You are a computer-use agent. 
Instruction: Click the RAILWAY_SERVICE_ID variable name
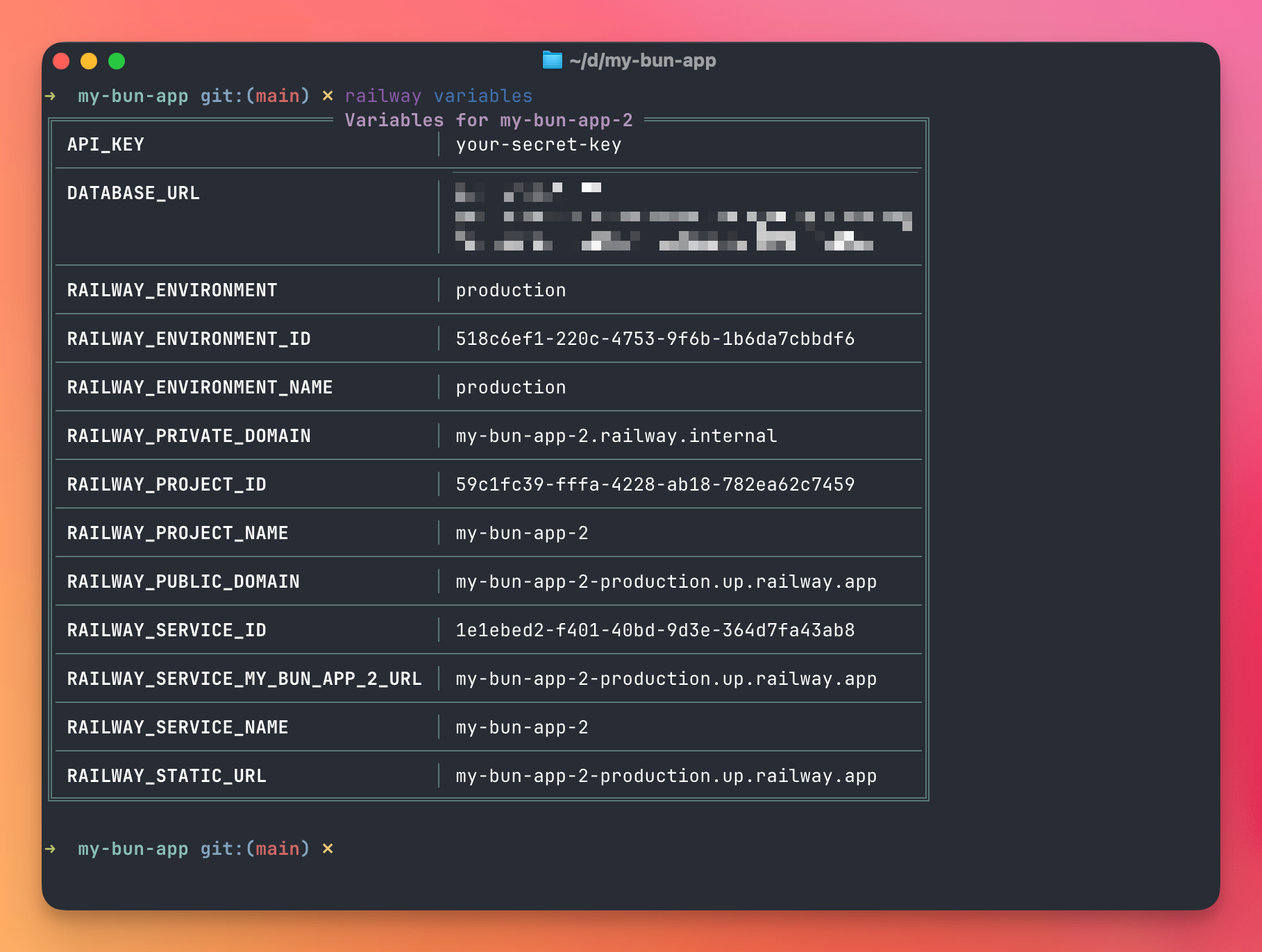pyautogui.click(x=167, y=630)
